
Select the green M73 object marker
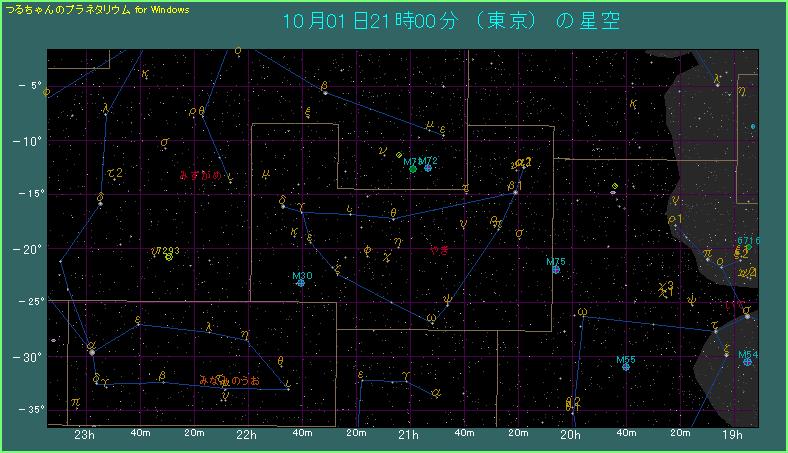[412, 169]
